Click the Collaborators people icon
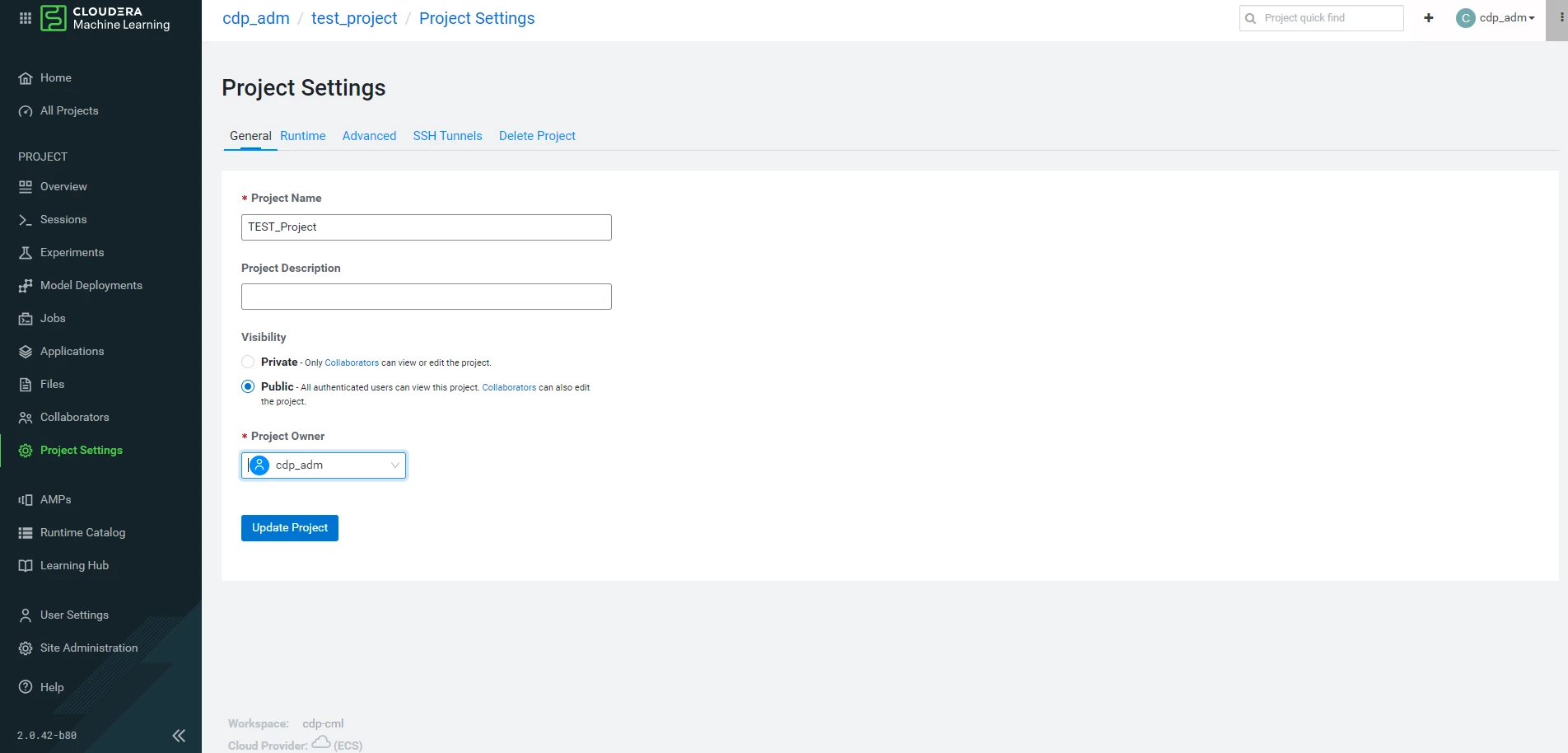The height and width of the screenshot is (753, 1568). [26, 418]
